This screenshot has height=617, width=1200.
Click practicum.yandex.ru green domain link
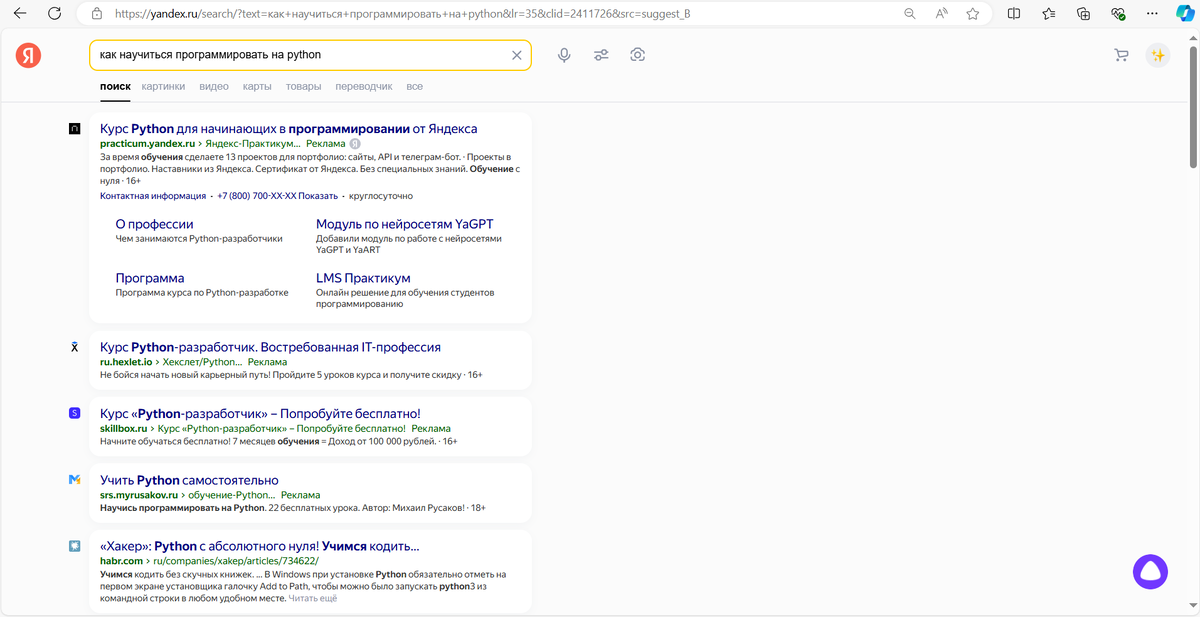(148, 144)
